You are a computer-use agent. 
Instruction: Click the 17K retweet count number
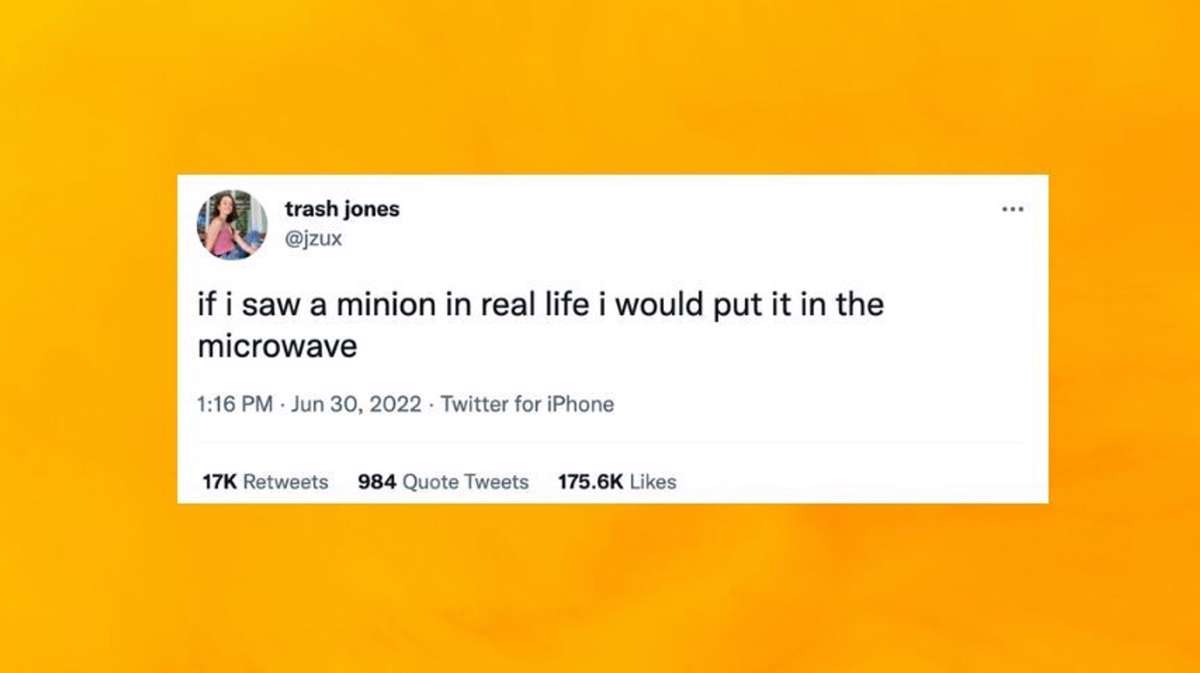click(219, 482)
